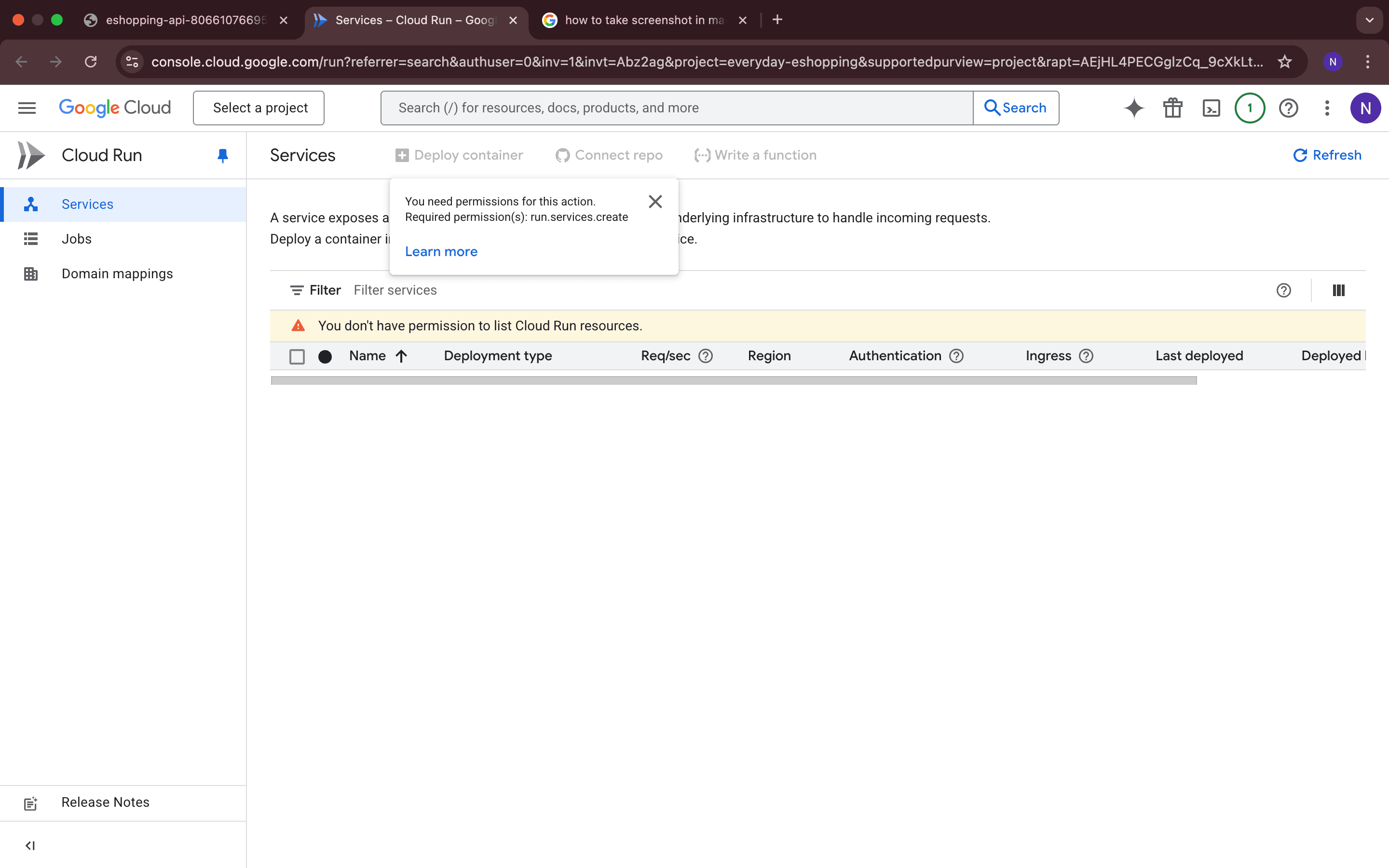Activate Cloud Shell terminal icon
1389x868 pixels.
pyautogui.click(x=1211, y=108)
